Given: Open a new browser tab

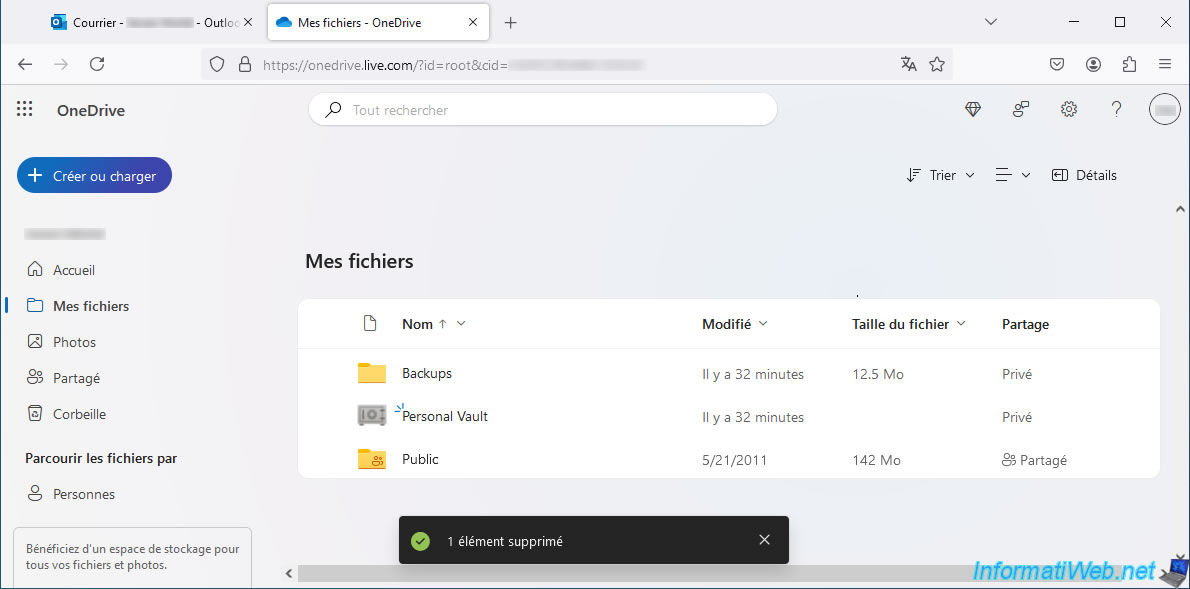Looking at the screenshot, I should [x=511, y=23].
